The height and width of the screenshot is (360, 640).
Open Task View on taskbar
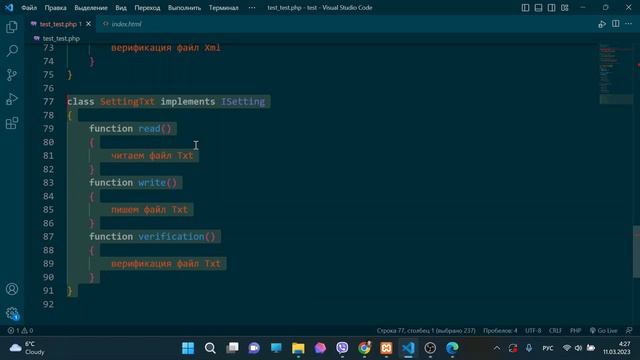click(232, 348)
